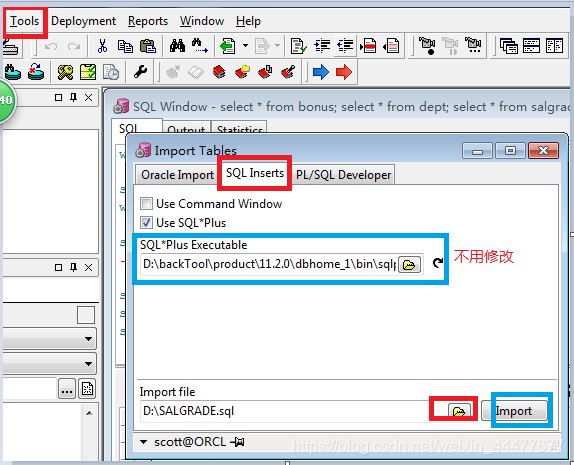Click the Import button

tap(514, 411)
